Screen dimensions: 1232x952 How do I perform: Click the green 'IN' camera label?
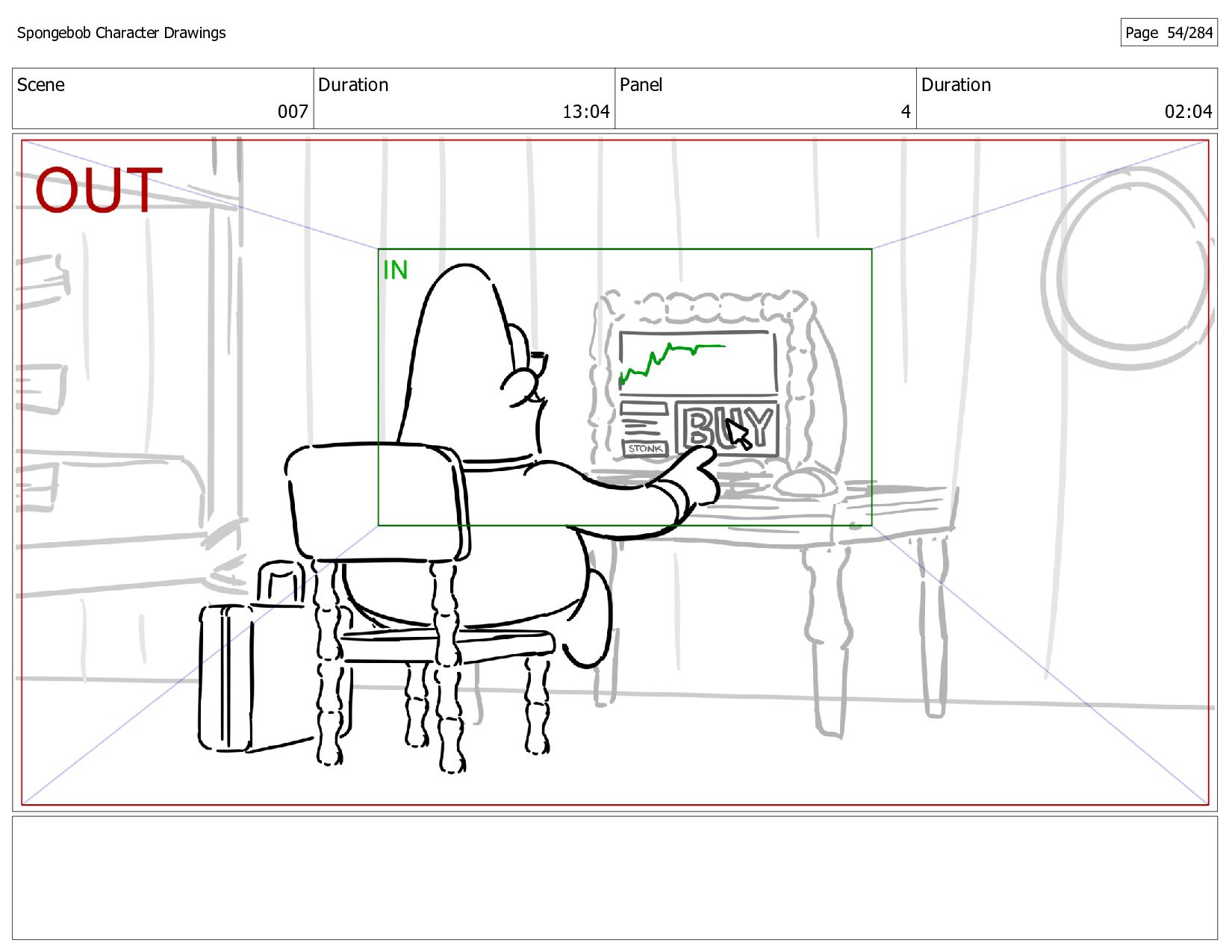[x=395, y=270]
